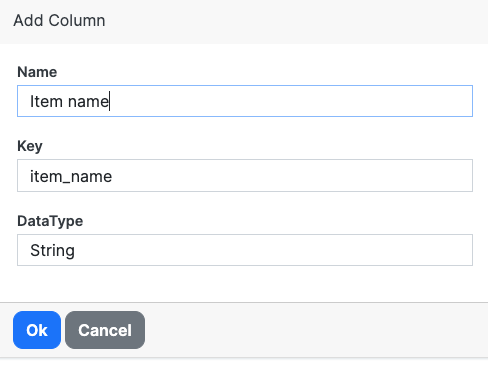Focus the Name input field
Image resolution: width=488 pixels, height=370 pixels.
[x=245, y=101]
